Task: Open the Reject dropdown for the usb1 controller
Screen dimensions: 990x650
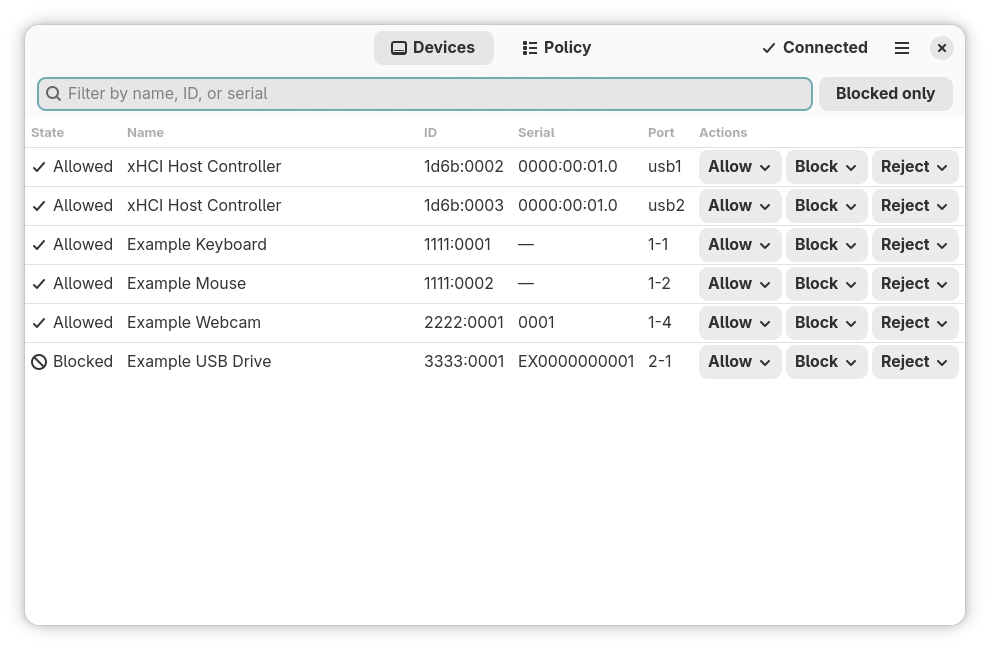Action: [x=914, y=167]
